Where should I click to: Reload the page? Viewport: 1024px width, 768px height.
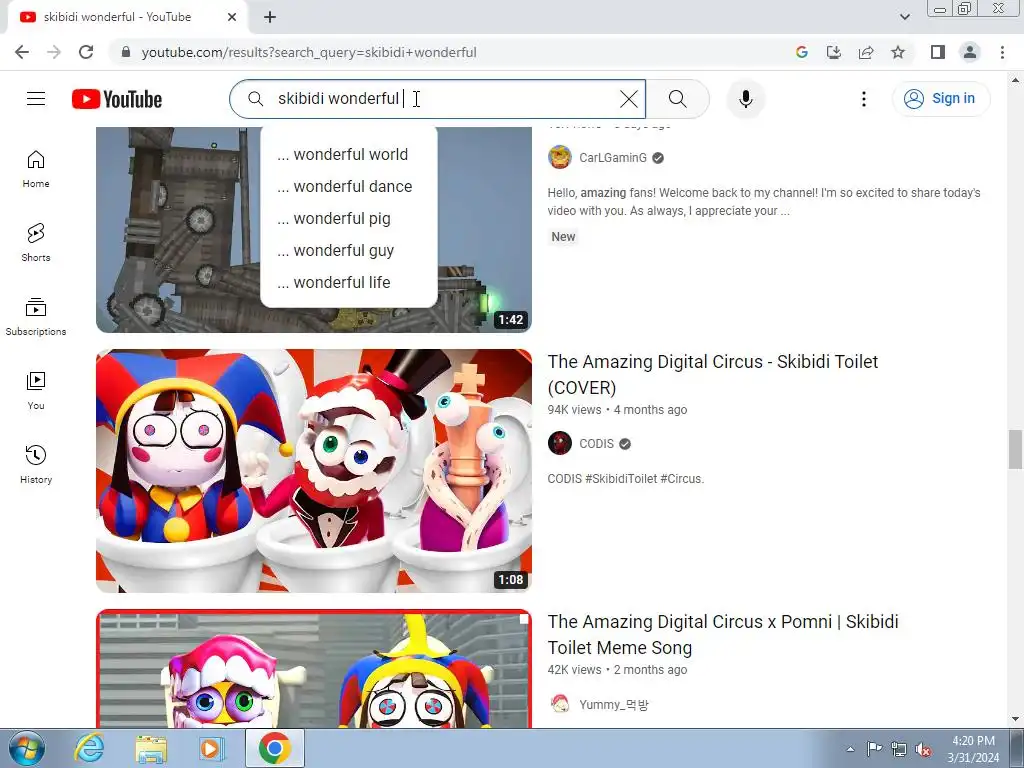(86, 52)
